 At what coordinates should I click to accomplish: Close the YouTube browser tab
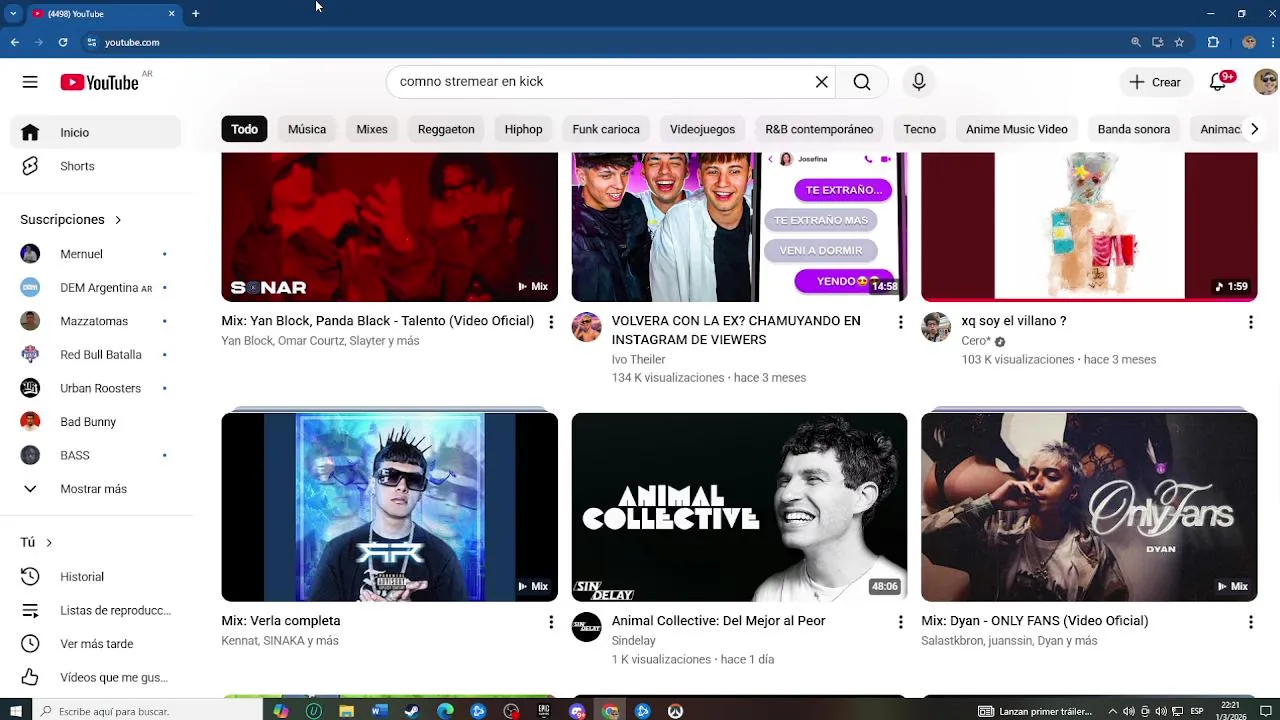[x=171, y=14]
